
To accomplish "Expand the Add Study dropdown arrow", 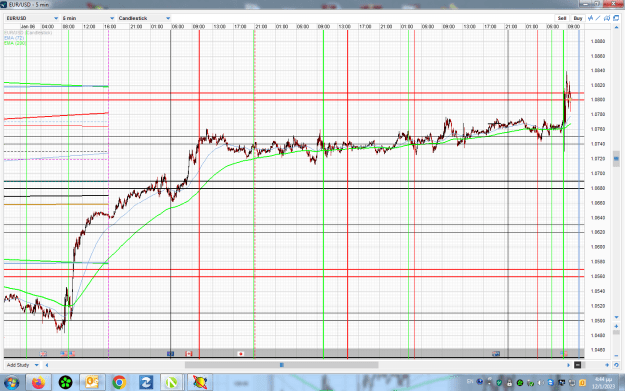I will pos(37,365).
